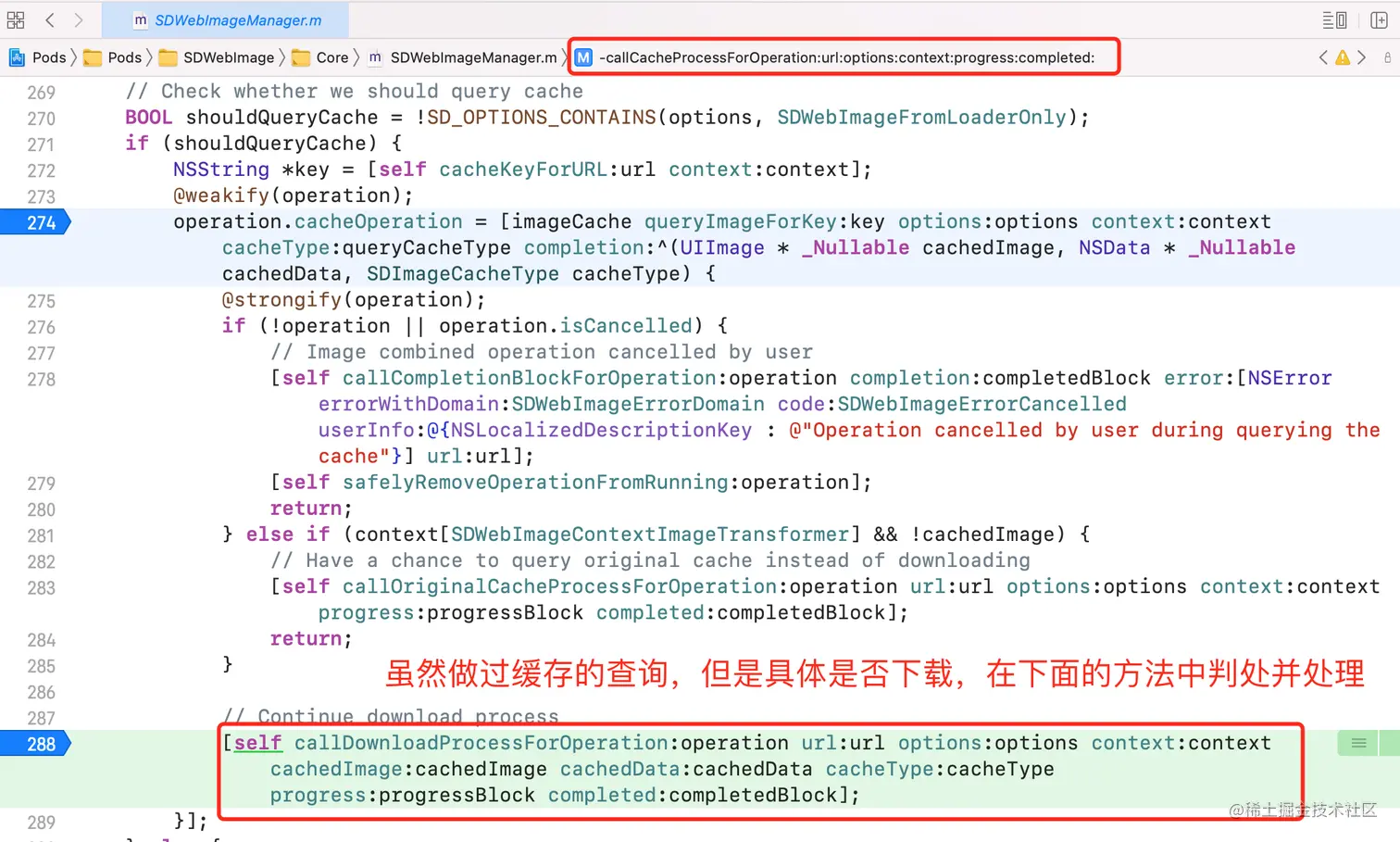Go forward with the right chevron
The image size is (1400, 842).
(x=79, y=19)
